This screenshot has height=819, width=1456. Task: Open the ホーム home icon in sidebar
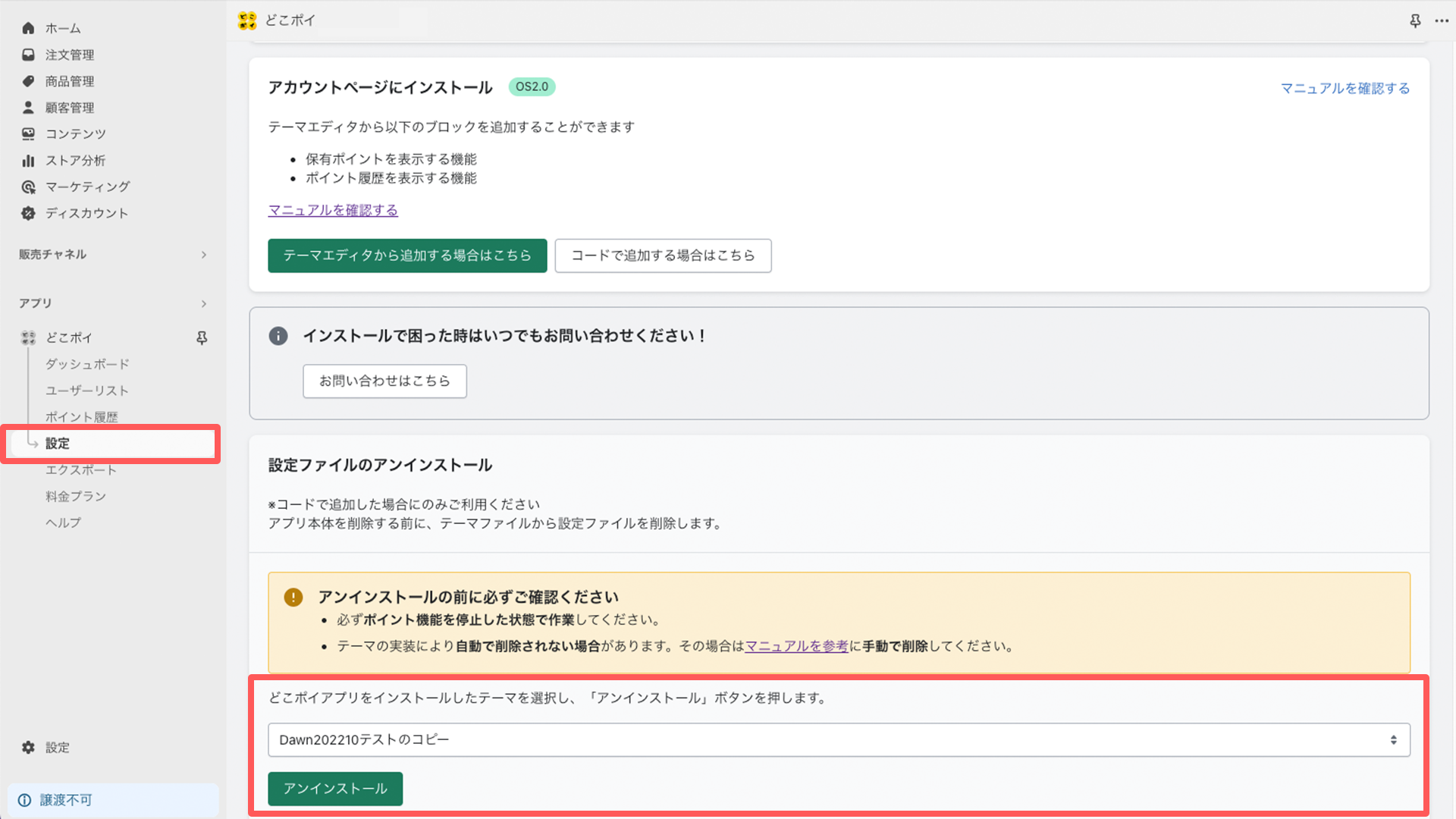click(28, 28)
